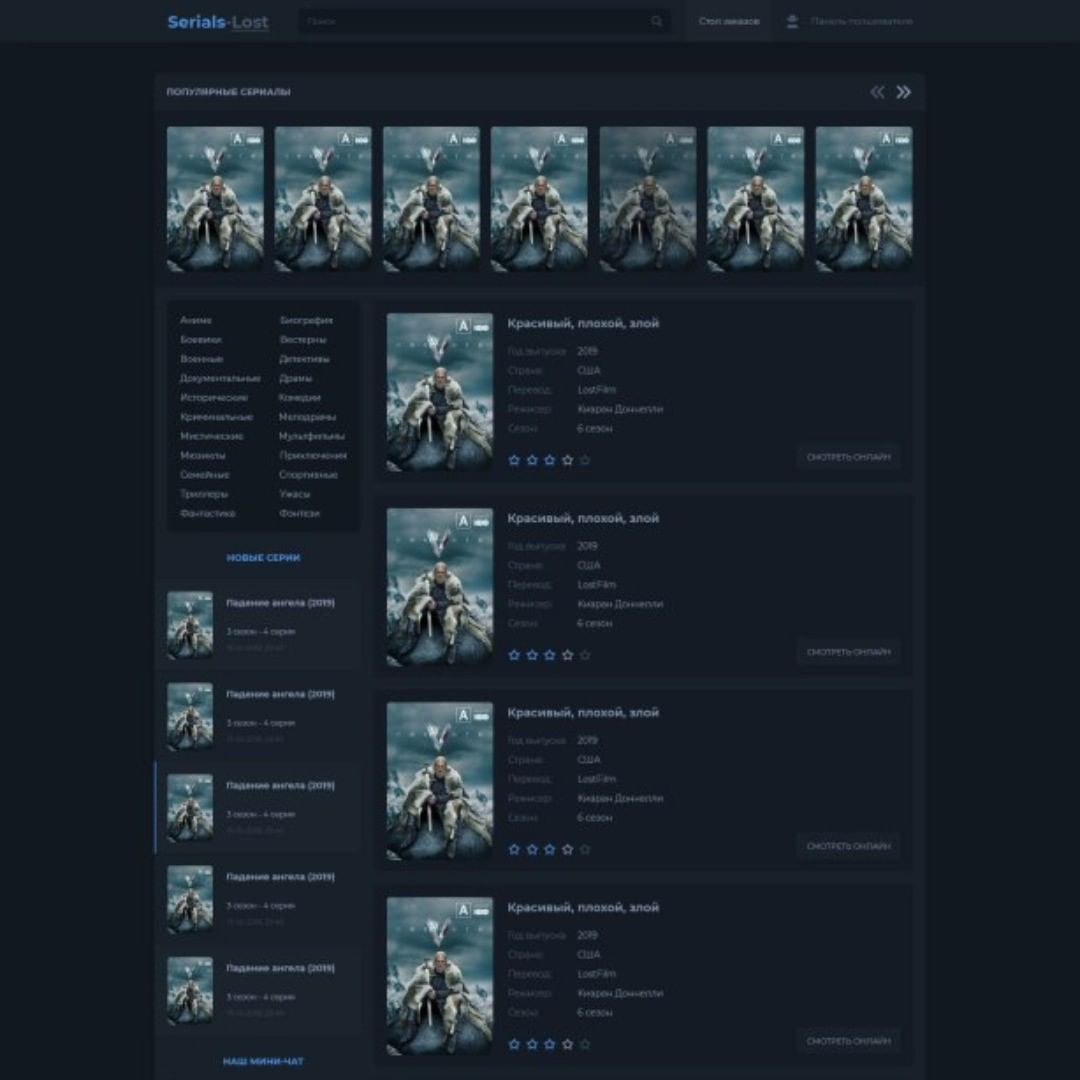Click the Наш мини-чат heading
This screenshot has width=1080, height=1080.
coord(263,1061)
